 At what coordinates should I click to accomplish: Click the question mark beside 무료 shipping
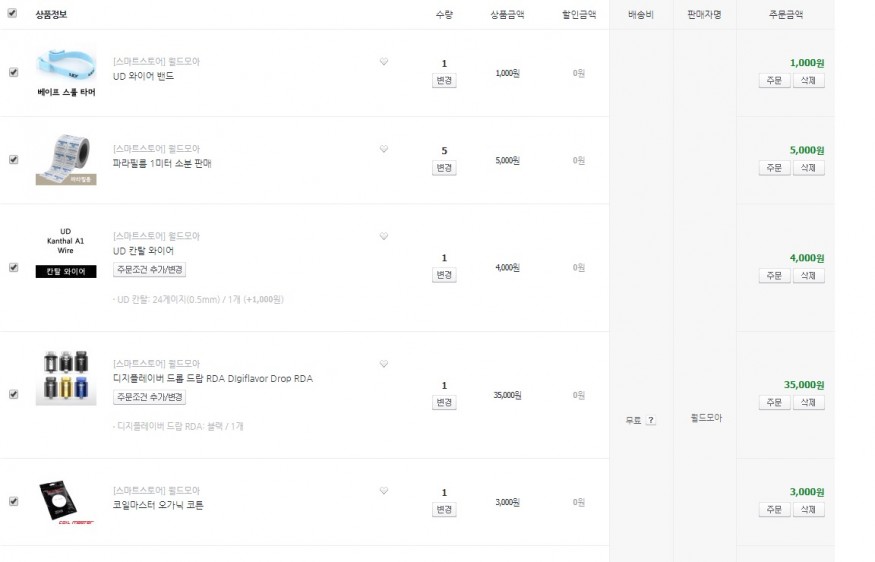(x=650, y=420)
